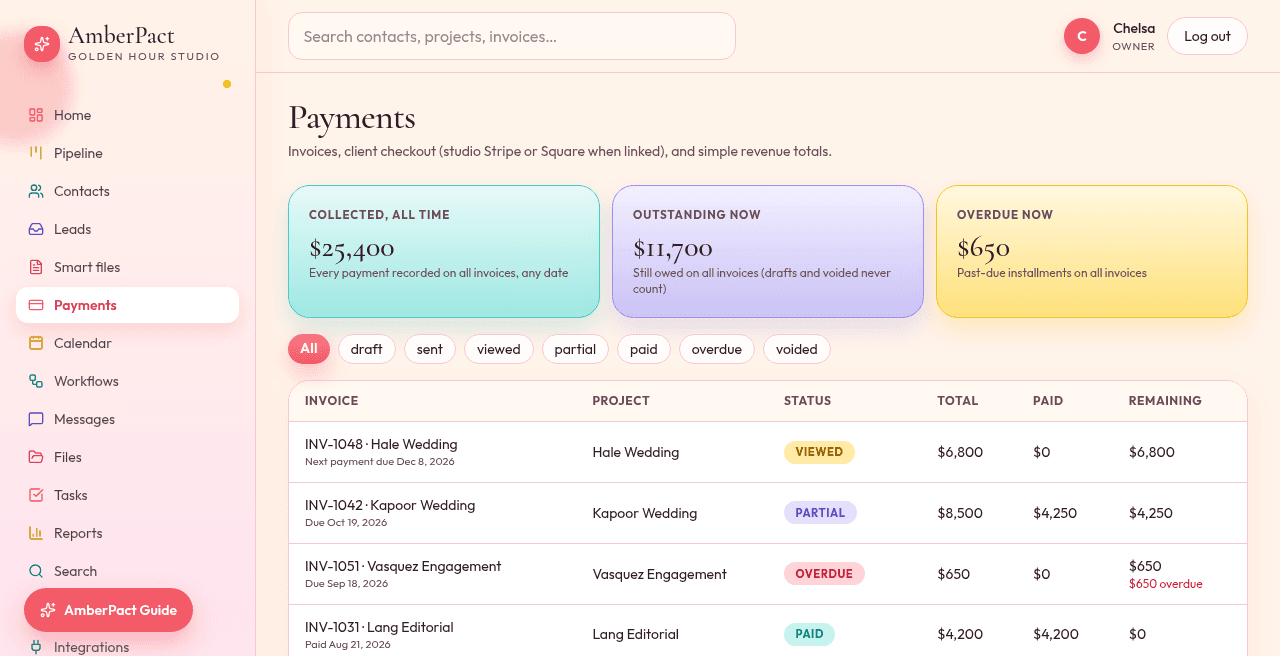Filter invoices by draft status

tap(367, 349)
